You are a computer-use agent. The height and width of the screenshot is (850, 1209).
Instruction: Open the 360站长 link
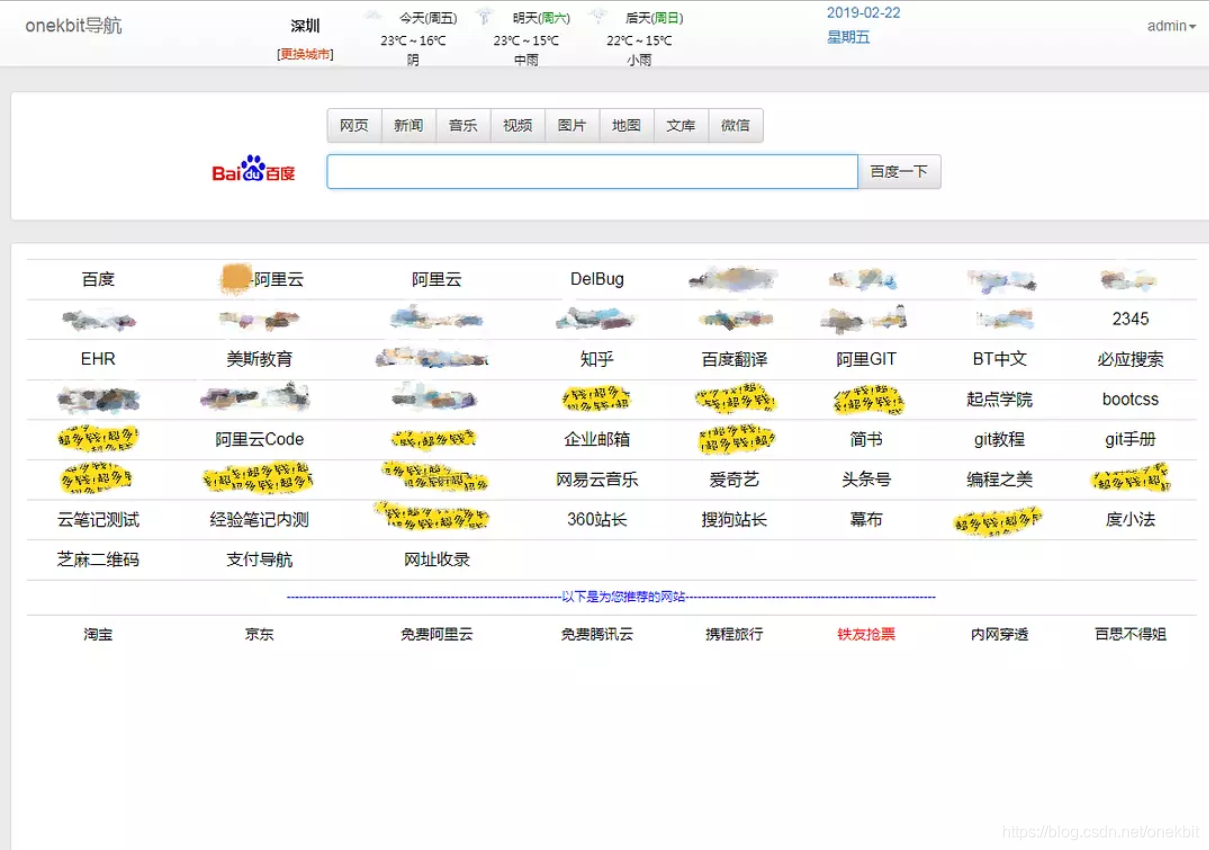pyautogui.click(x=597, y=519)
